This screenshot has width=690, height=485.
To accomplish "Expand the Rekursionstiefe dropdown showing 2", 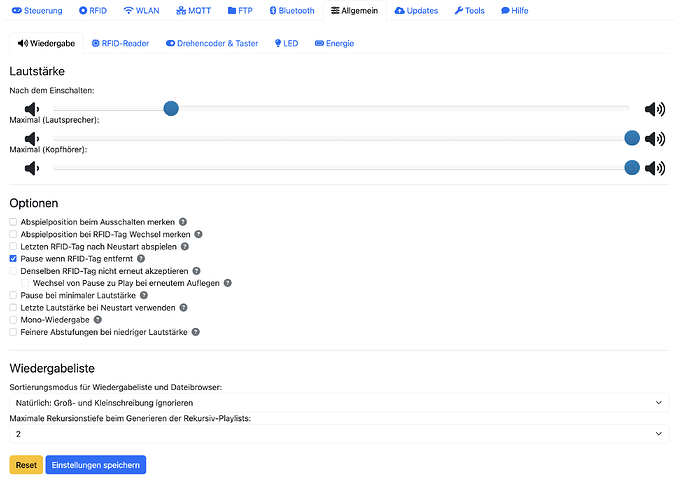I will point(339,434).
